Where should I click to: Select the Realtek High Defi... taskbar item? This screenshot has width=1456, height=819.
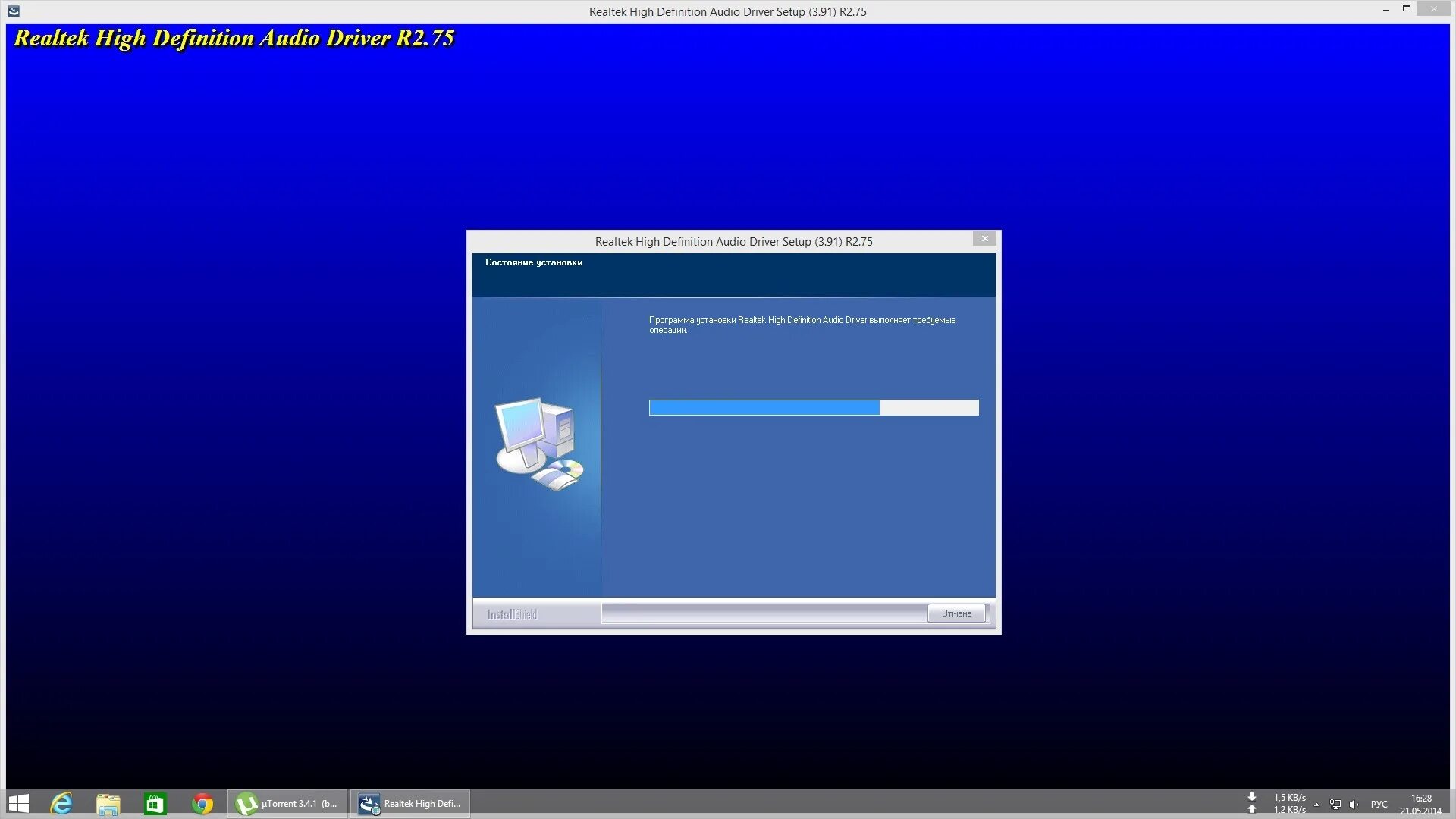point(410,804)
